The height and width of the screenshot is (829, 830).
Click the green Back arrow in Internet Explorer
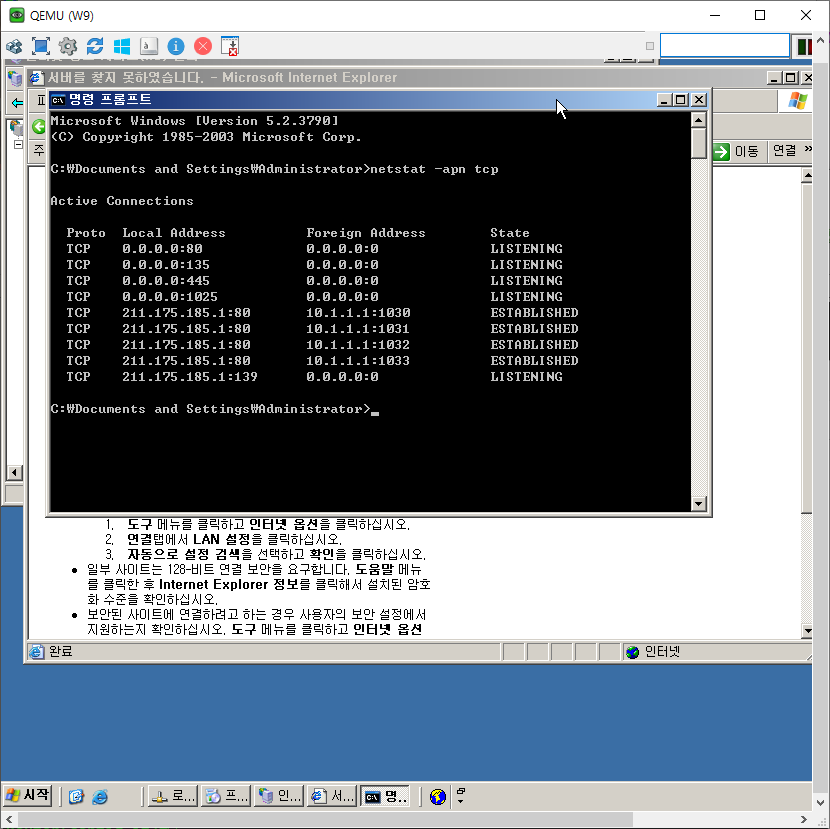[38, 126]
